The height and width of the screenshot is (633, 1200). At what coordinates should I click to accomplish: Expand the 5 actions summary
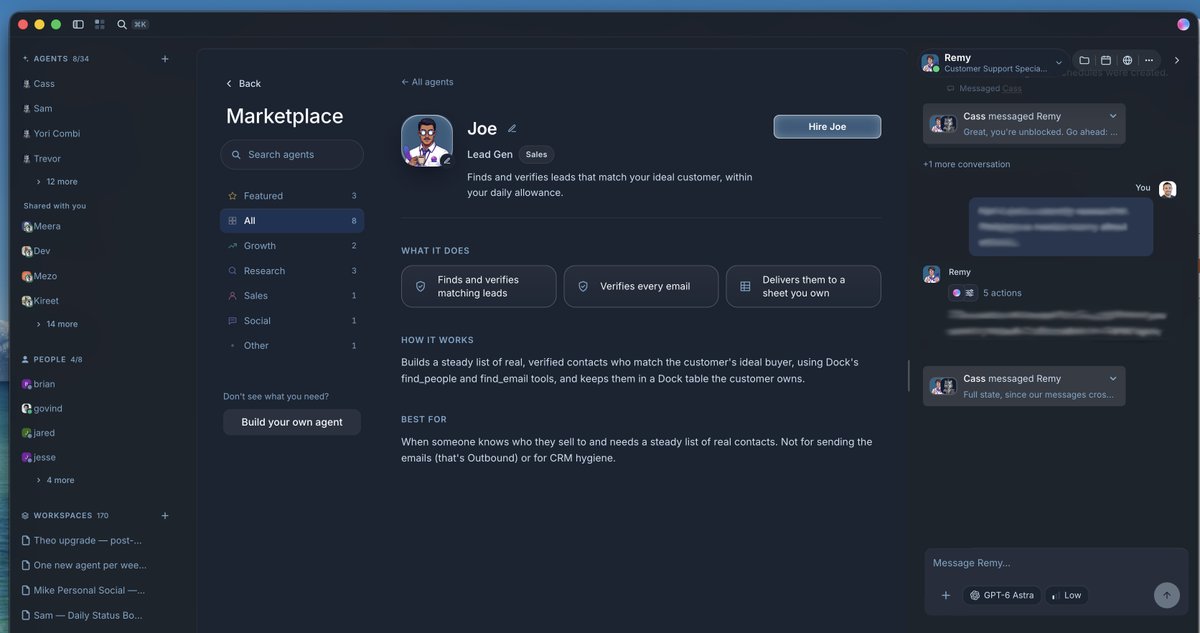tap(1002, 293)
